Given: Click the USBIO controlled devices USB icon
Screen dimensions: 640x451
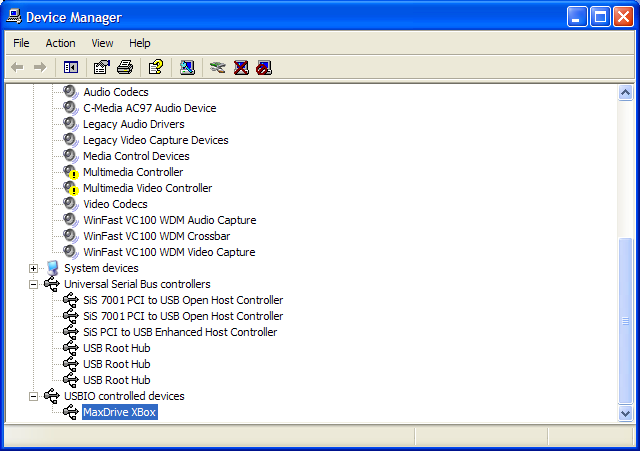Looking at the screenshot, I should coord(52,395).
